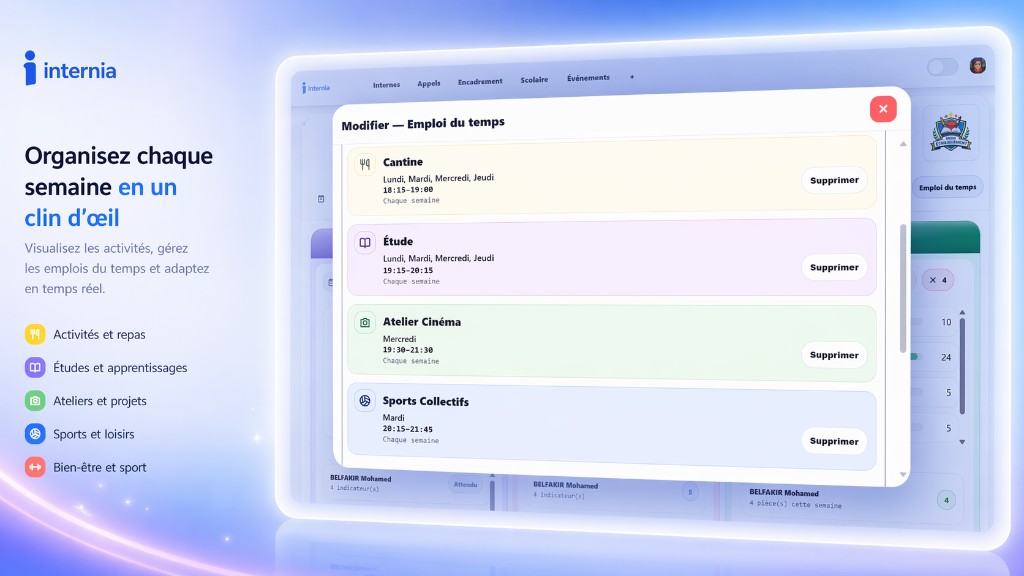Viewport: 1024px width, 576px height.
Task: Click the value 24 in the right list
Action: [x=946, y=357]
